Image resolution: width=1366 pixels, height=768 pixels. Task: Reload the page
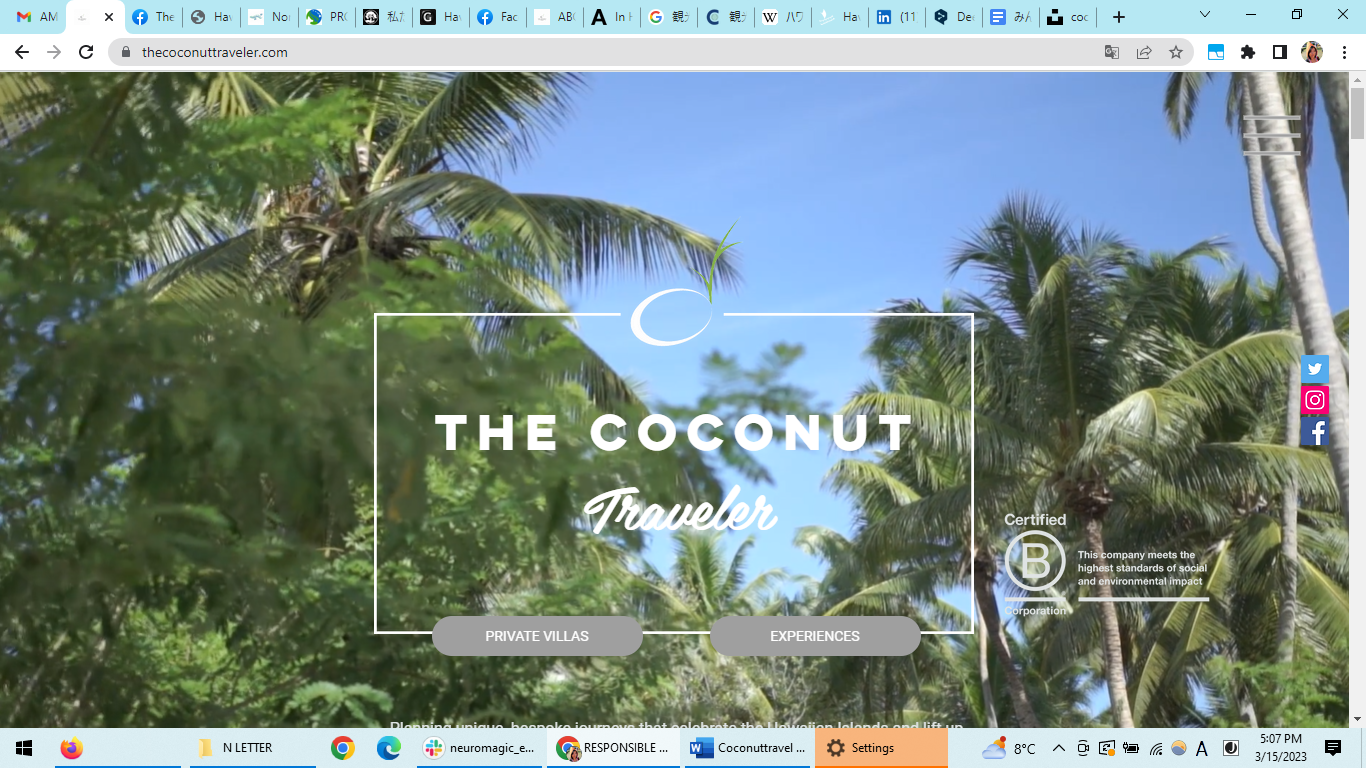coord(86,52)
